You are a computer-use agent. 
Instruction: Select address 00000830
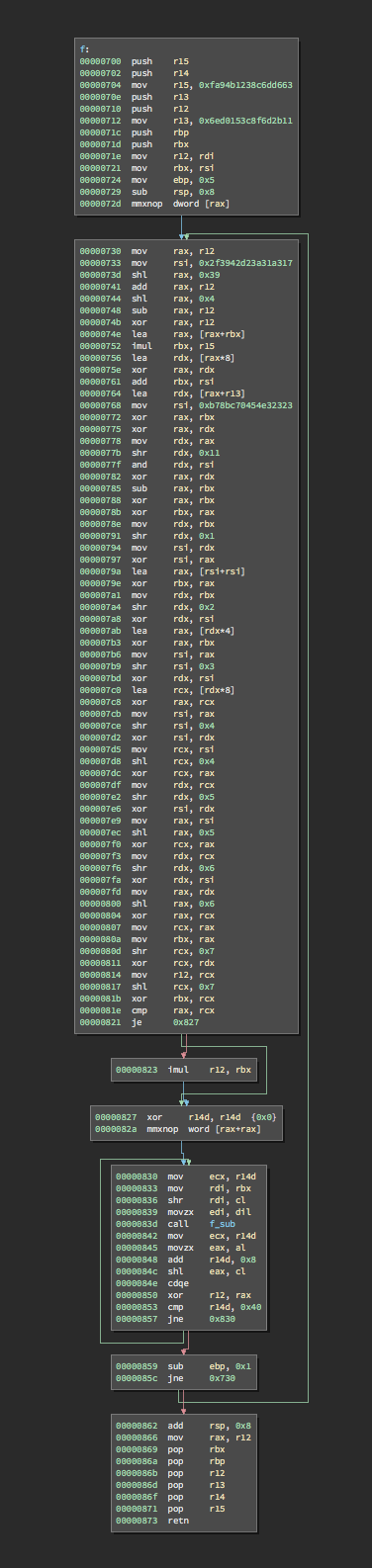(137, 1176)
